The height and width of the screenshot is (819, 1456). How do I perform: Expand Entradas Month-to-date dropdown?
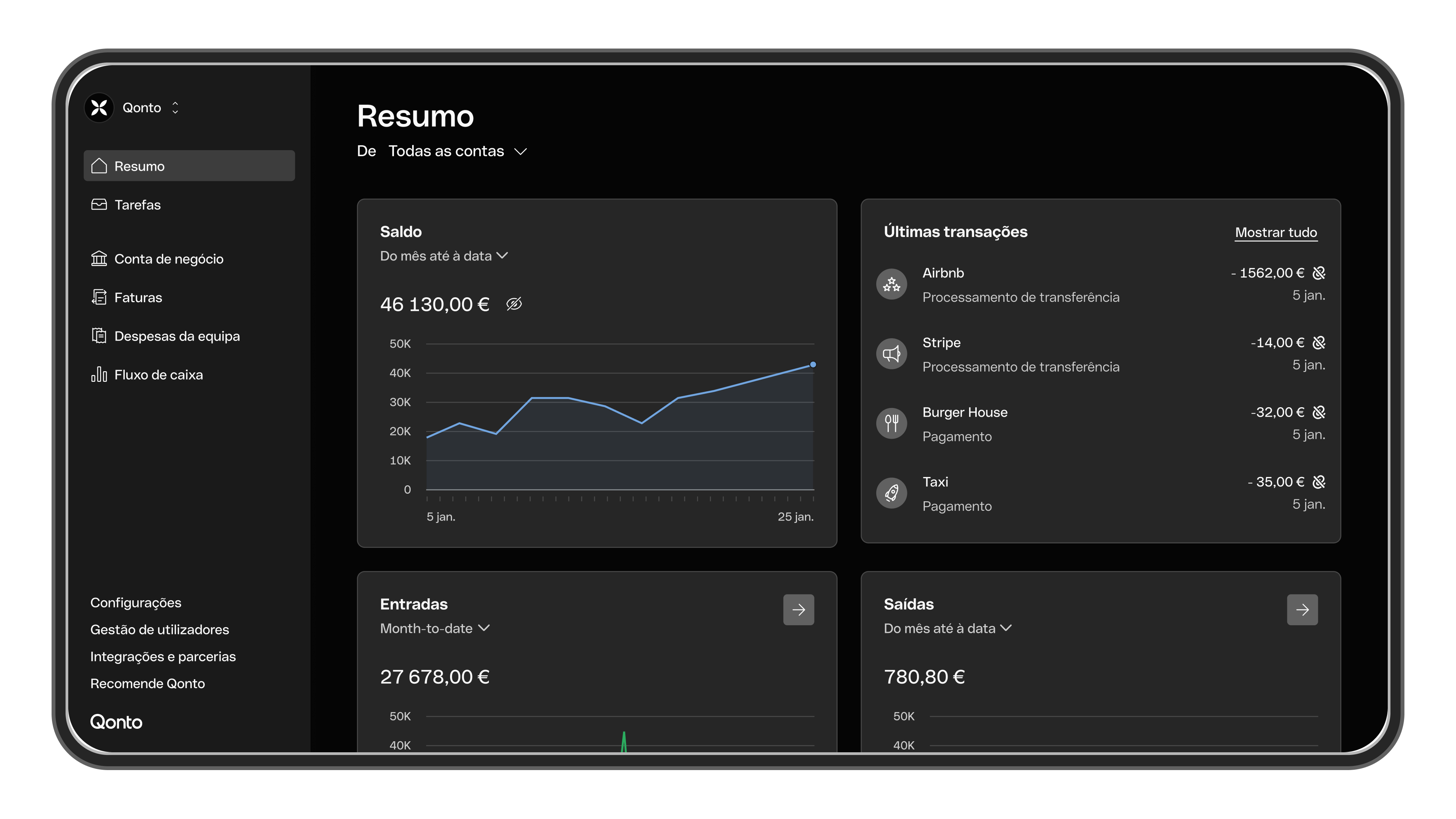coord(435,629)
